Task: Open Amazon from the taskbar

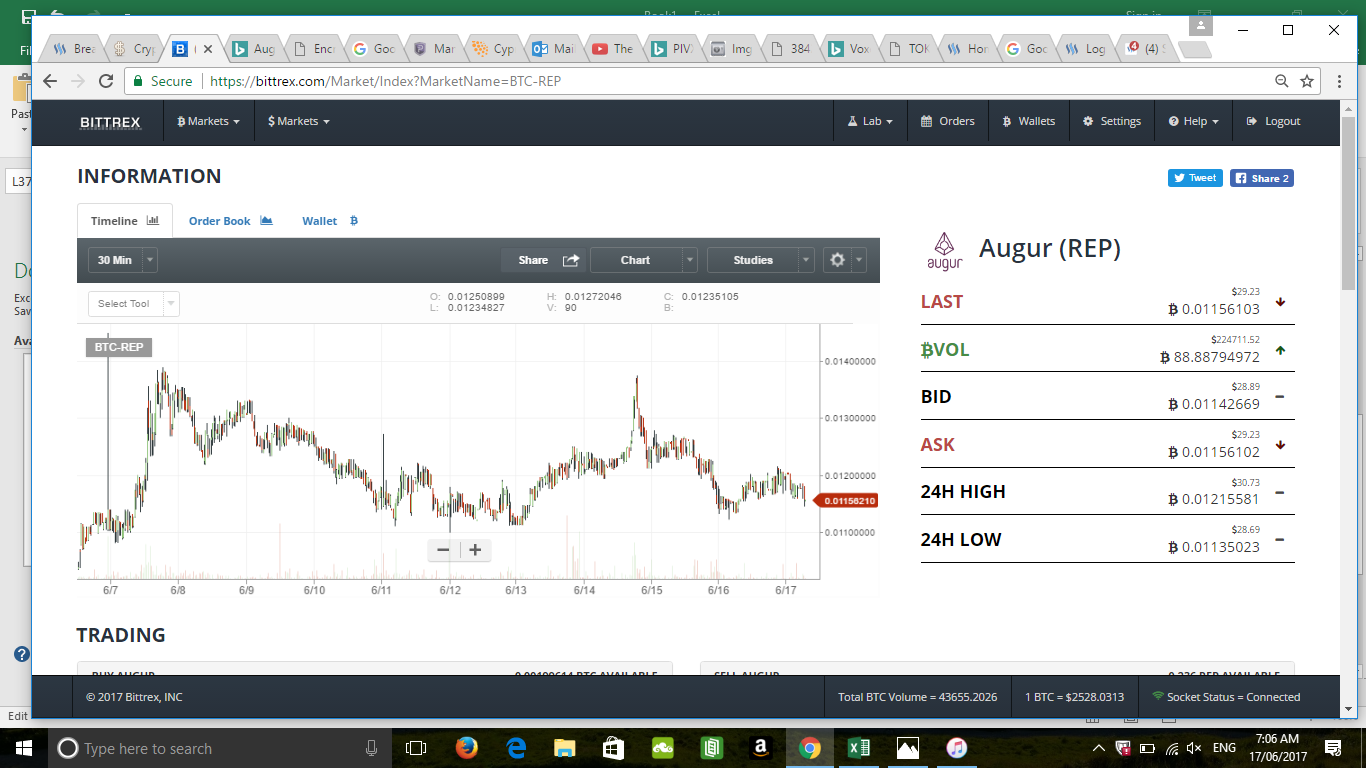Action: [761, 748]
